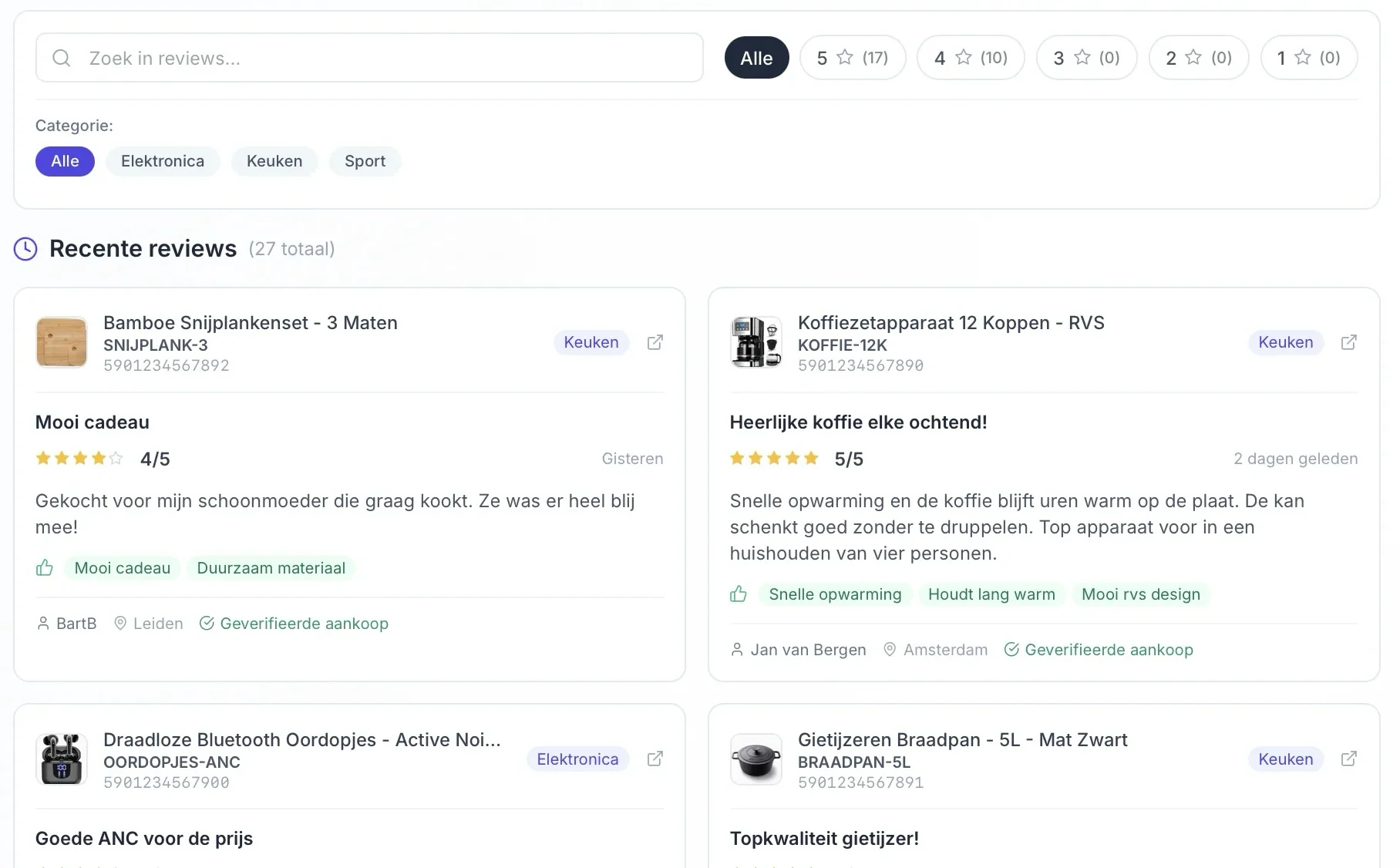Select the Sport category chip
The width and height of the screenshot is (1400, 868).
(x=365, y=161)
